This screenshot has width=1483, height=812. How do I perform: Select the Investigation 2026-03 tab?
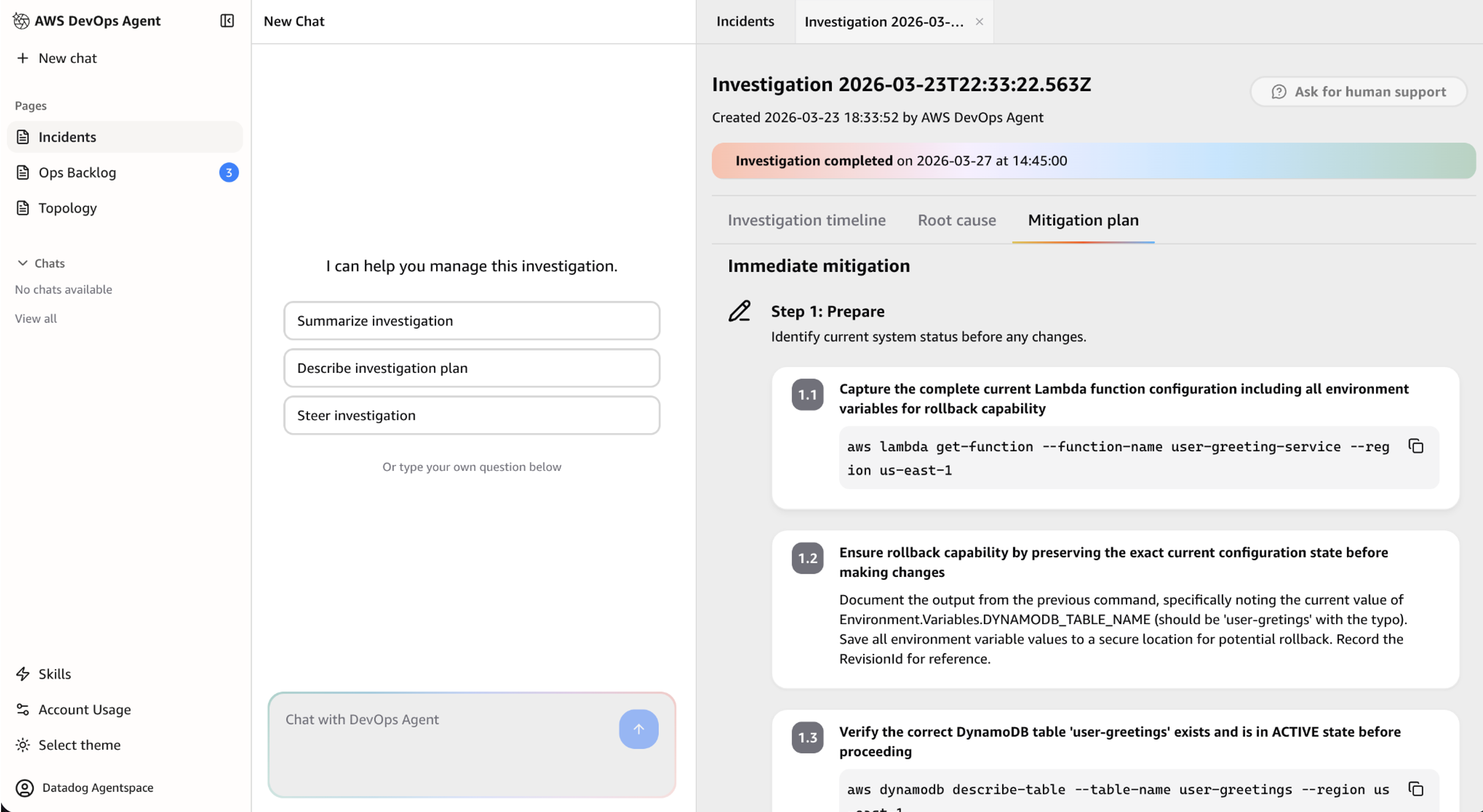[x=884, y=22]
